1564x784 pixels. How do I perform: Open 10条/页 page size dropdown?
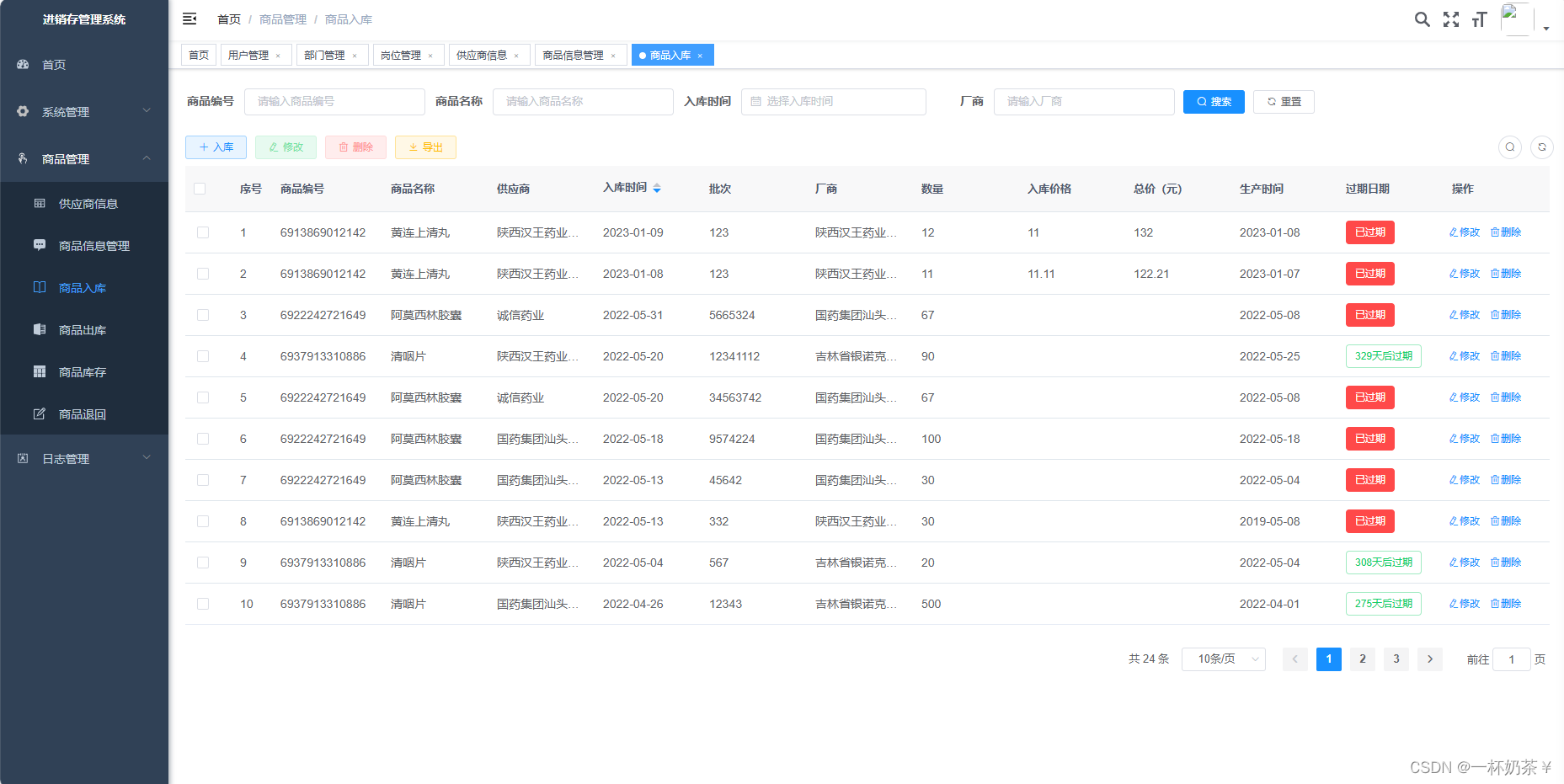[1223, 659]
